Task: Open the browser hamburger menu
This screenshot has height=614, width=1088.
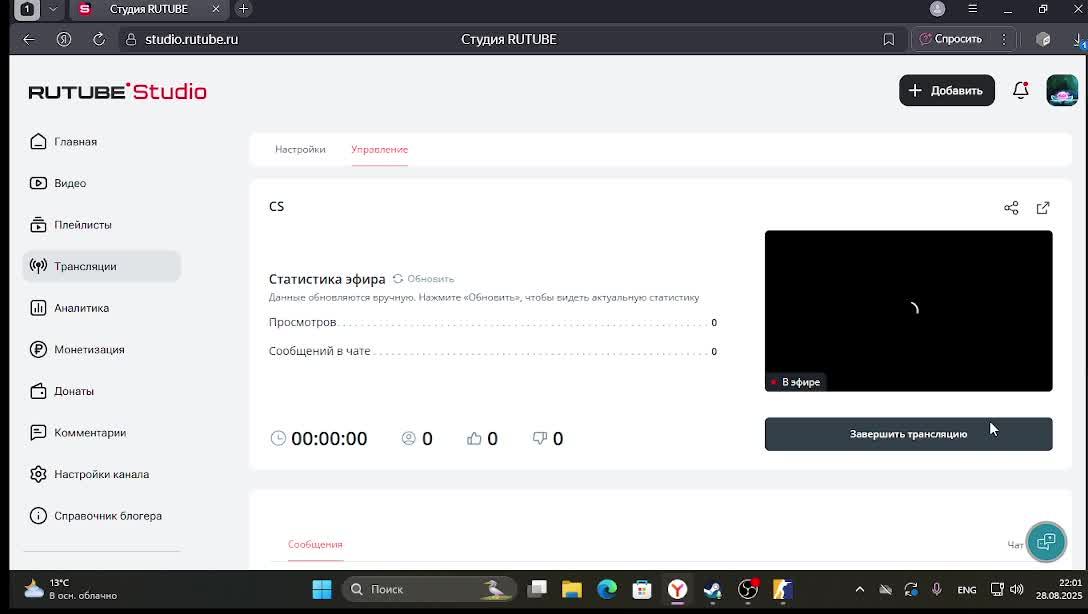Action: pyautogui.click(x=972, y=9)
